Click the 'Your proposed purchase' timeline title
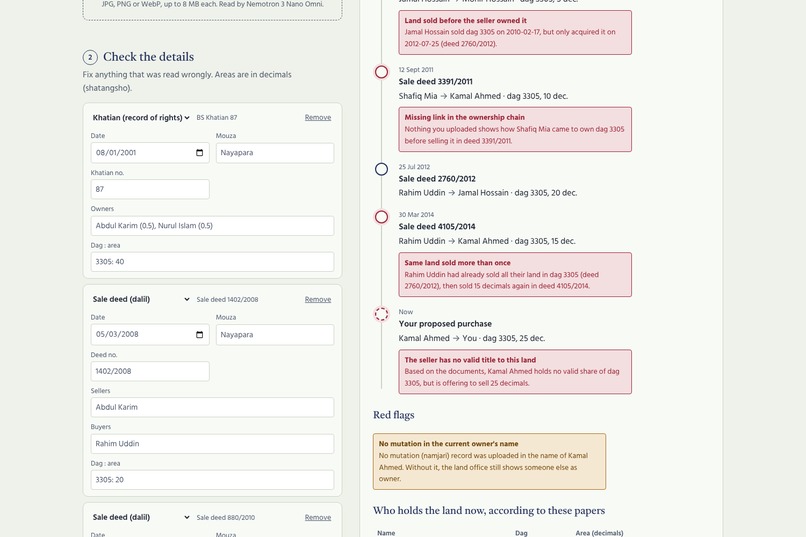Screen dimensions: 806x537 pos(445,324)
